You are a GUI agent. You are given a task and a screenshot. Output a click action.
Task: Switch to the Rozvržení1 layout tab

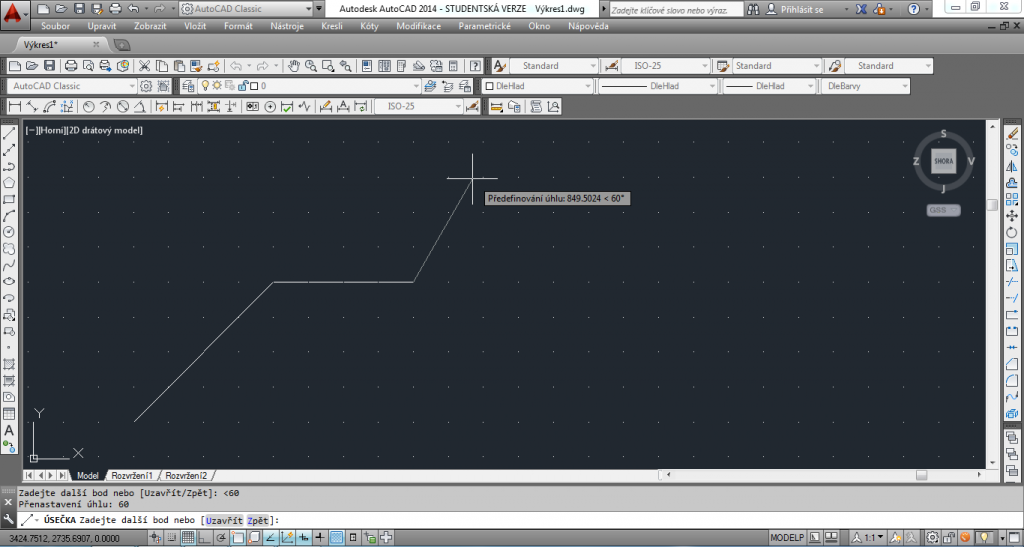[131, 475]
